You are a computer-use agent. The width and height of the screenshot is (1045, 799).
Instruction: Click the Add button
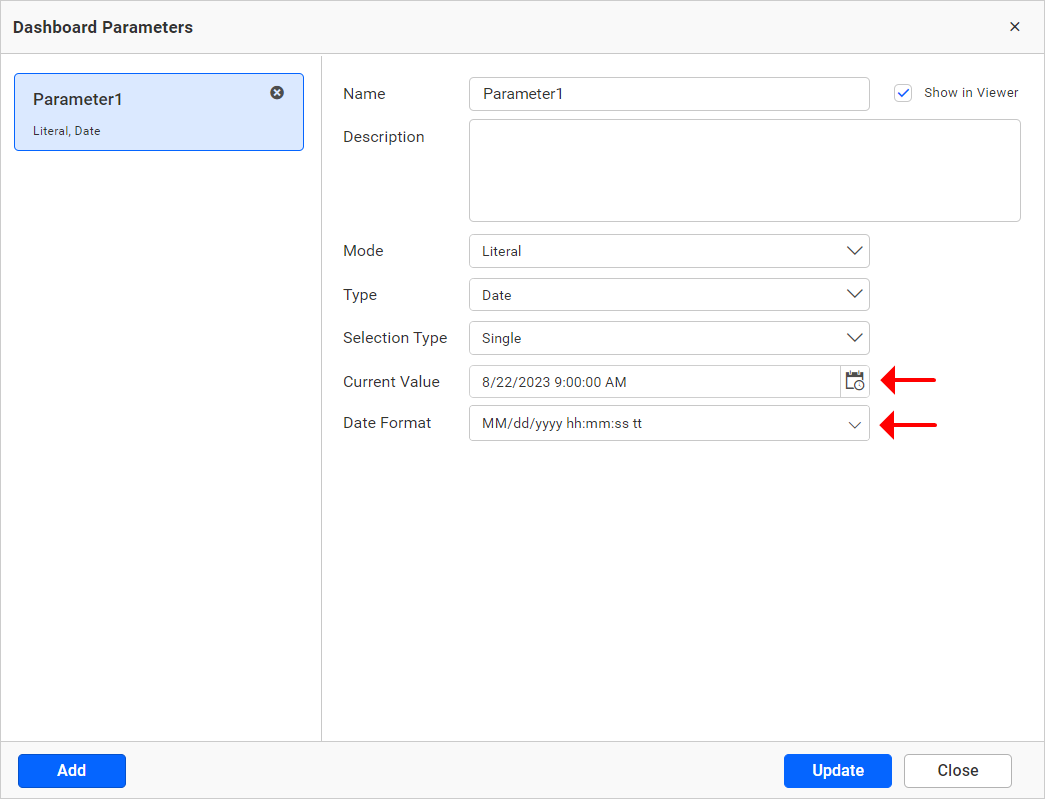(71, 770)
